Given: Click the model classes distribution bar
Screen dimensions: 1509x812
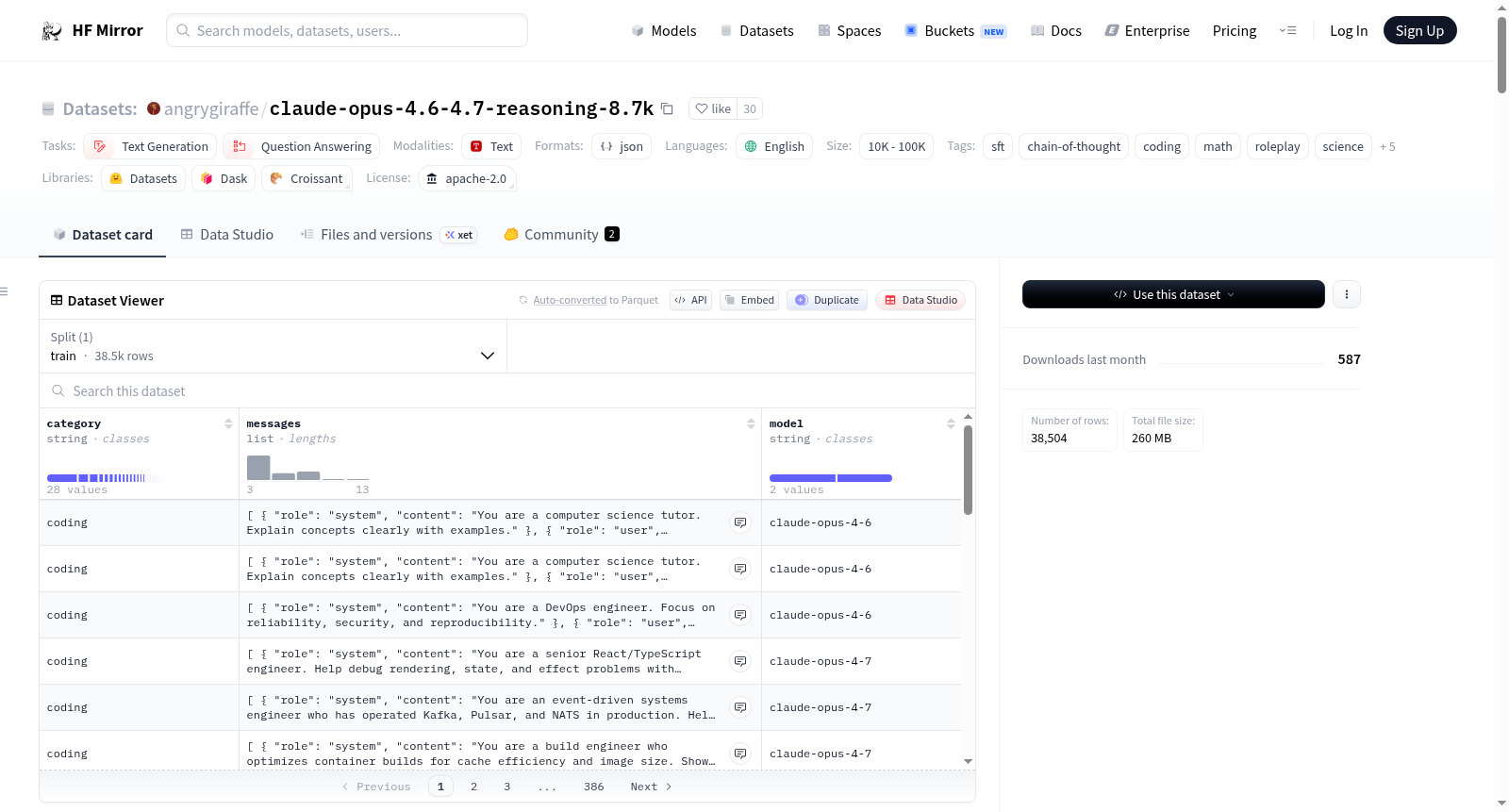Looking at the screenshot, I should pos(831,478).
